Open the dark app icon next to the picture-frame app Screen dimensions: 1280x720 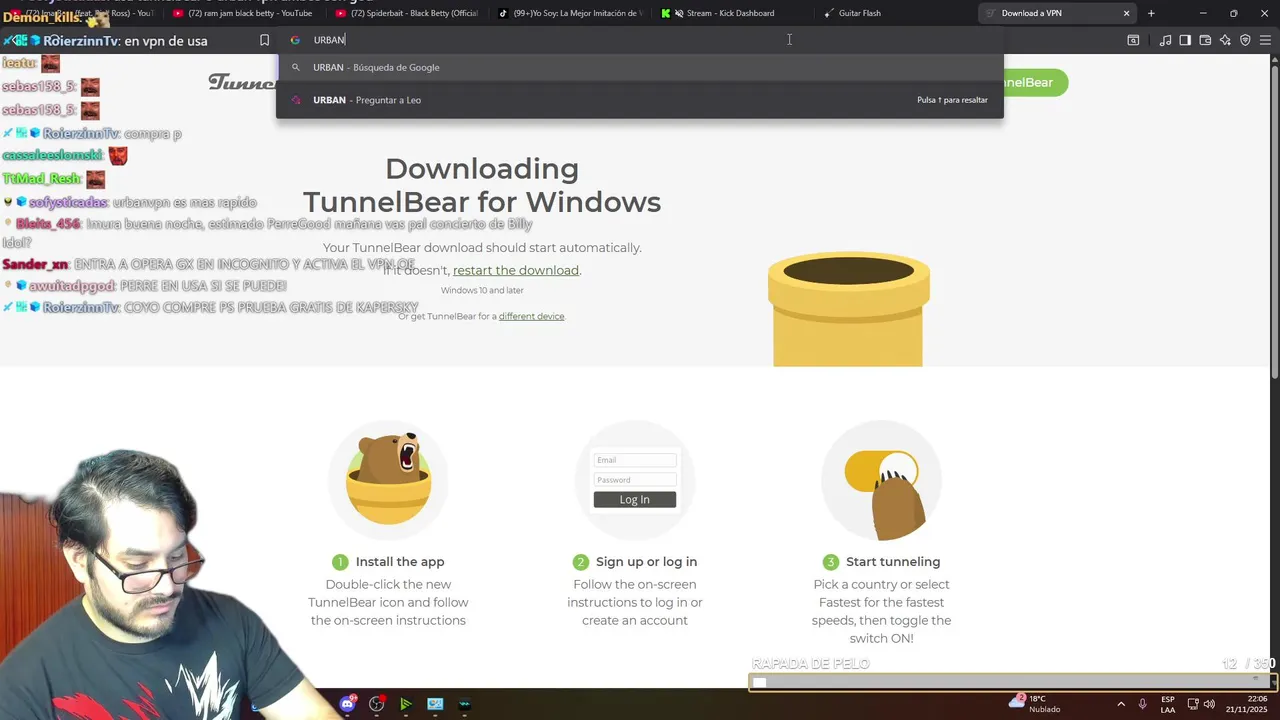pyautogui.click(x=464, y=704)
